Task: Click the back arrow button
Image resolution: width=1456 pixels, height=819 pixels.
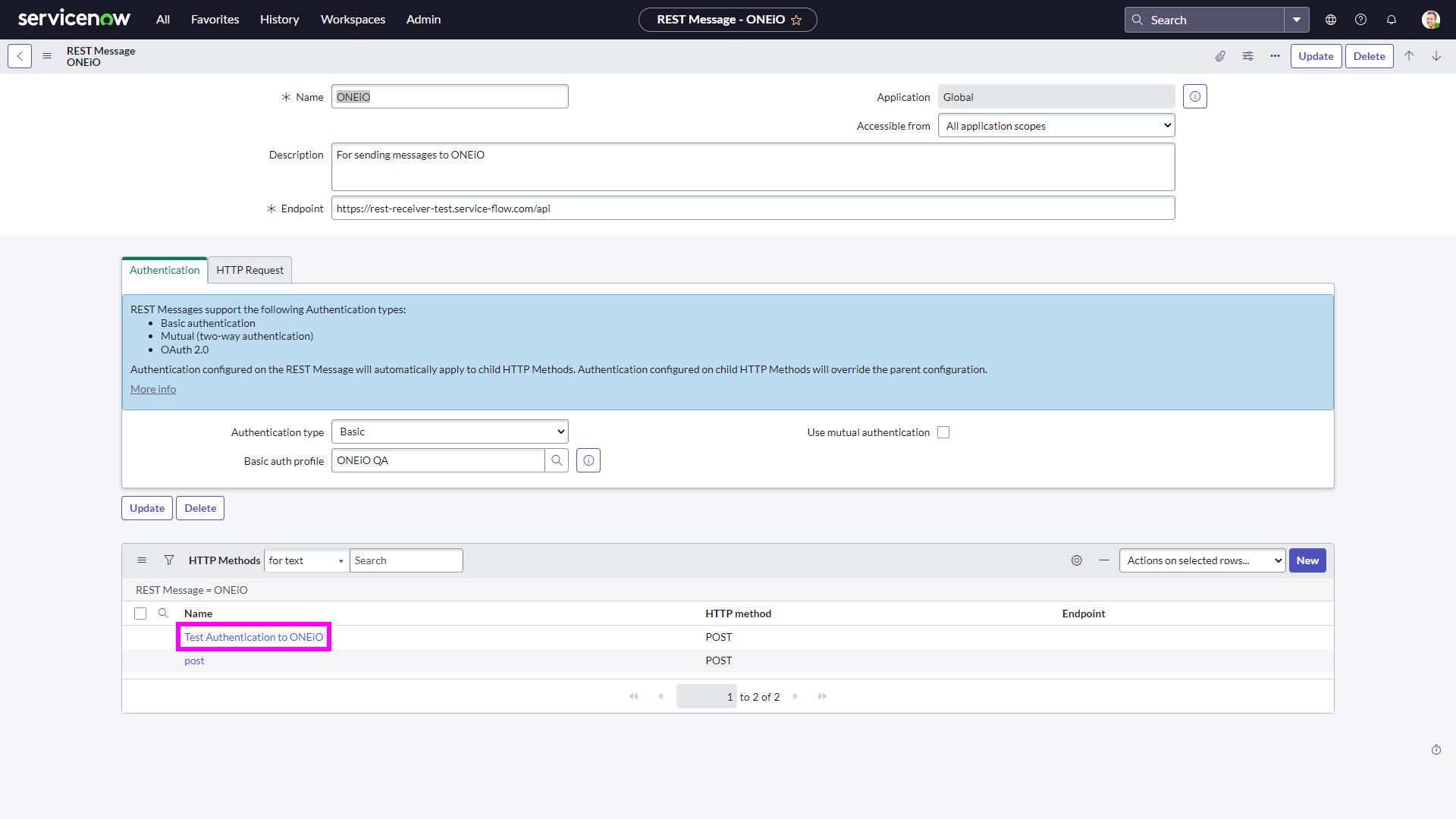Action: [x=20, y=56]
